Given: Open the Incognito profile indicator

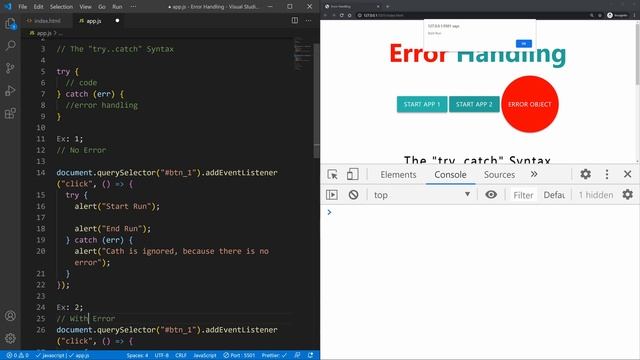Looking at the screenshot, I should tap(617, 15).
